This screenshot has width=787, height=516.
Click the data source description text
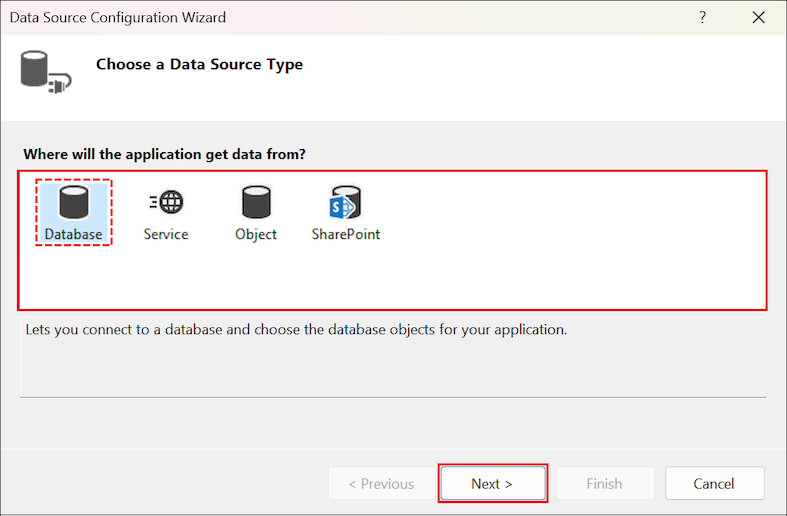point(294,329)
